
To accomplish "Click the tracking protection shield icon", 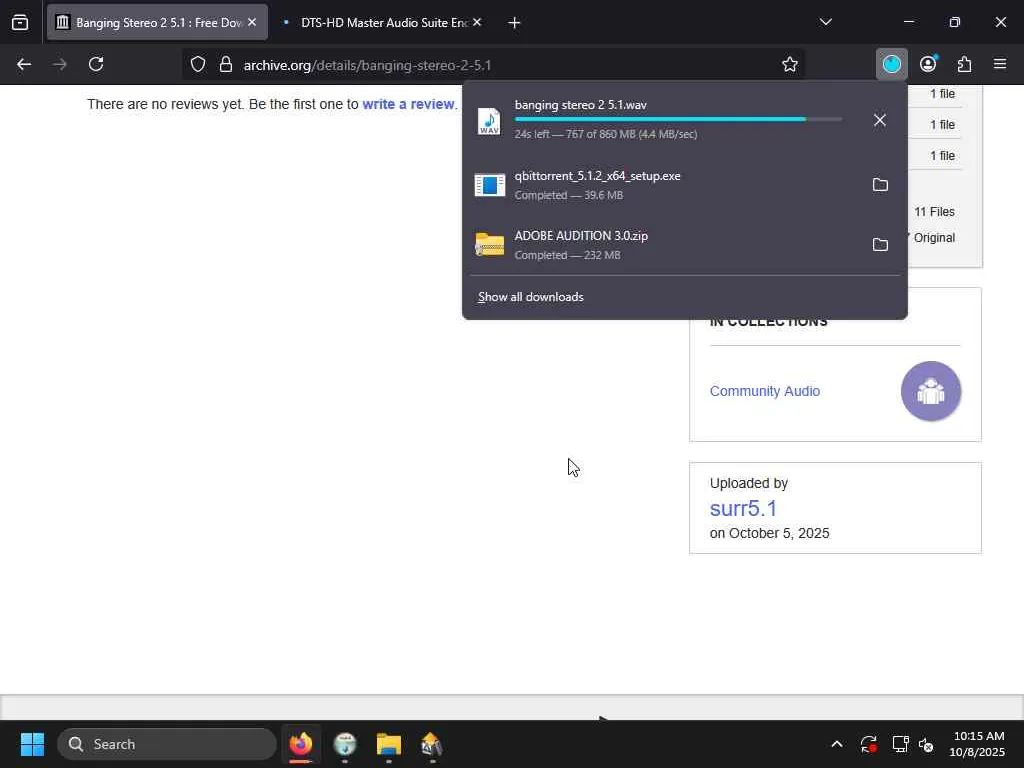I will coord(198,64).
